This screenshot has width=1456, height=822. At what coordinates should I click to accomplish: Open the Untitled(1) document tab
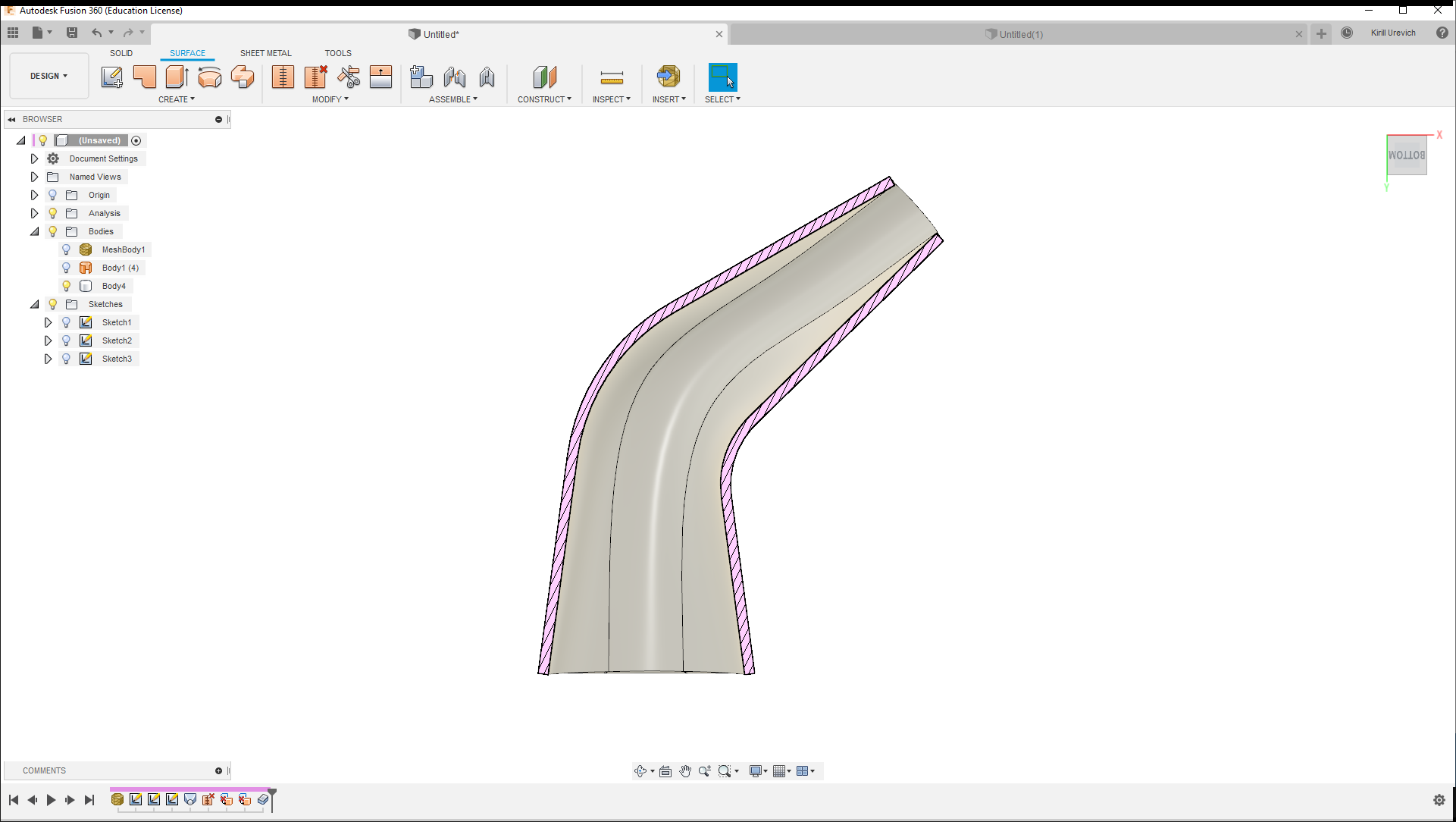pos(1019,34)
